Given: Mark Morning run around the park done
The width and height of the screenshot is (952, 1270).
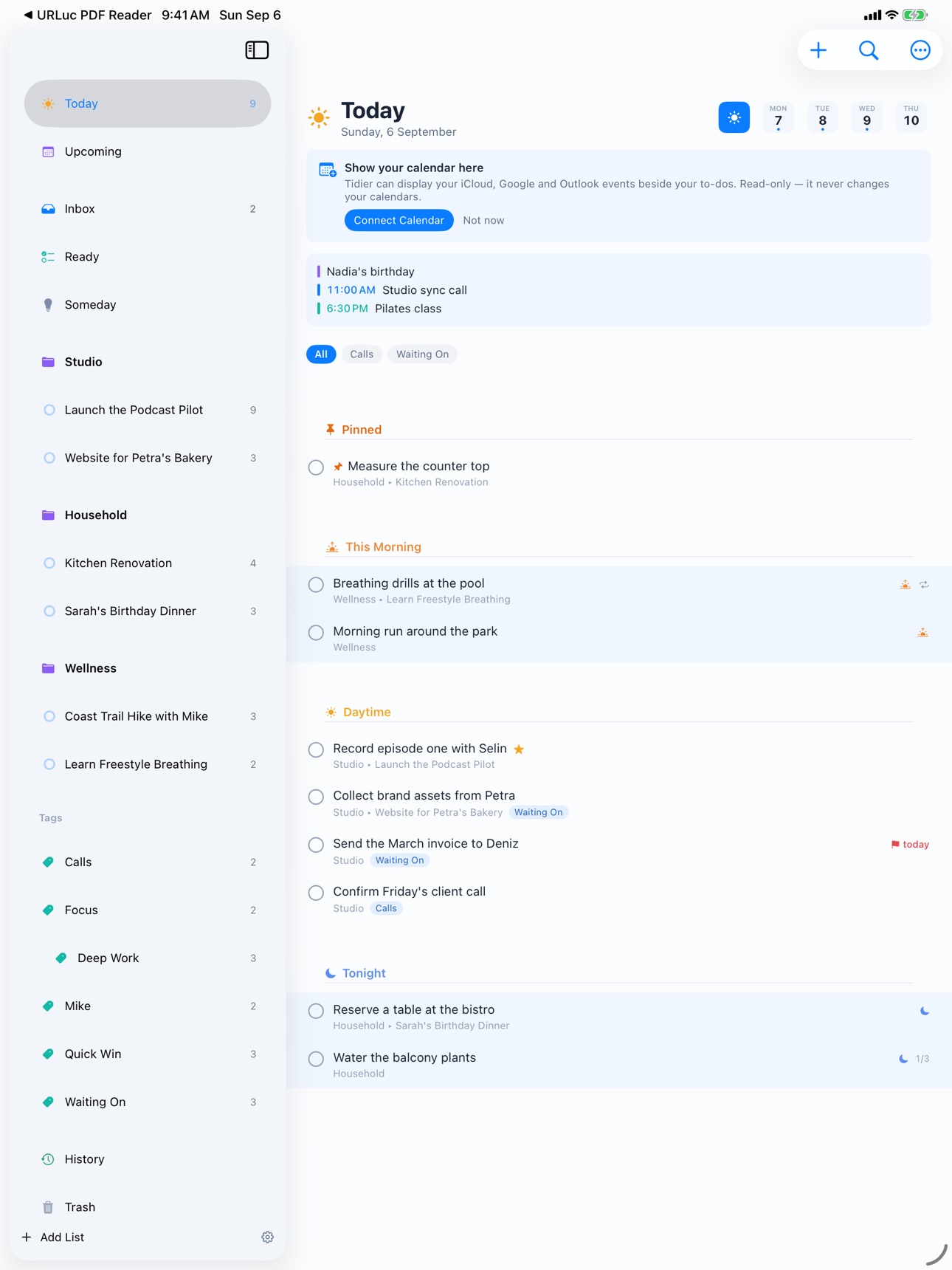Looking at the screenshot, I should pos(316,633).
